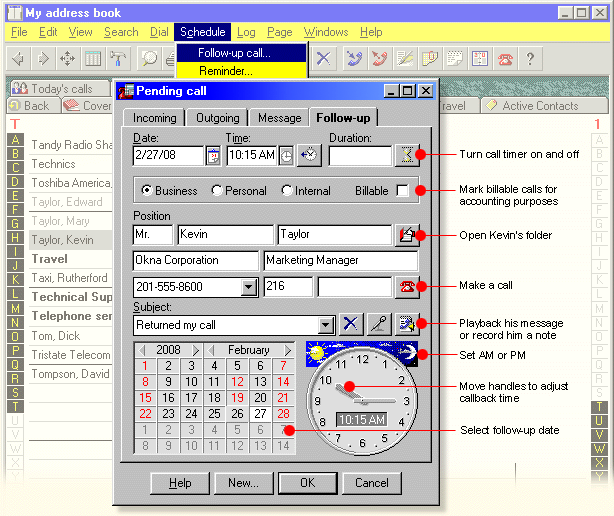The height and width of the screenshot is (516, 614).
Task: Click the question mark help toolbar icon
Action: click(530, 59)
